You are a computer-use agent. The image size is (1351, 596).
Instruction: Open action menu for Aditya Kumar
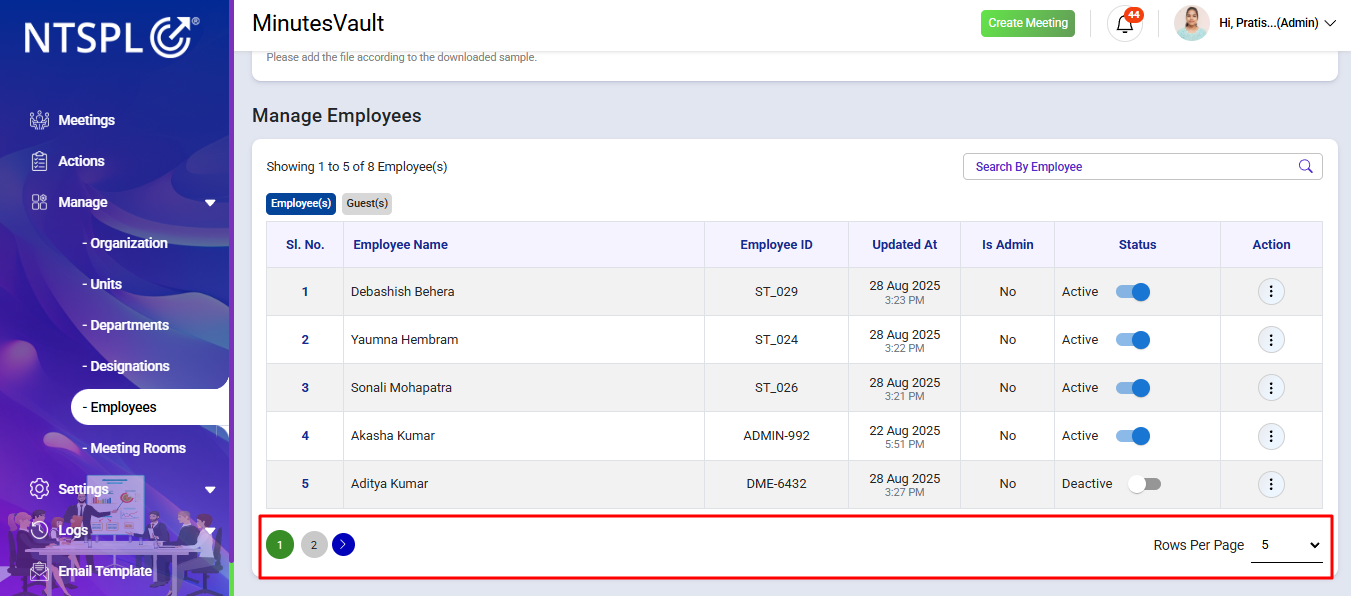point(1271,484)
